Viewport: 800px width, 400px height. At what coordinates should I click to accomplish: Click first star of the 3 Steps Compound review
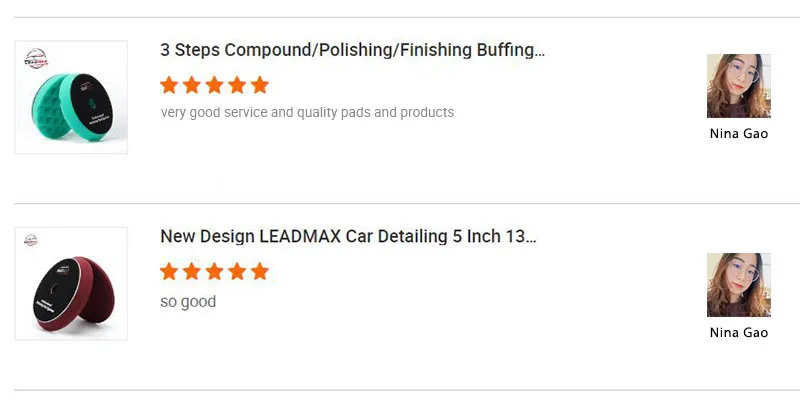[169, 84]
